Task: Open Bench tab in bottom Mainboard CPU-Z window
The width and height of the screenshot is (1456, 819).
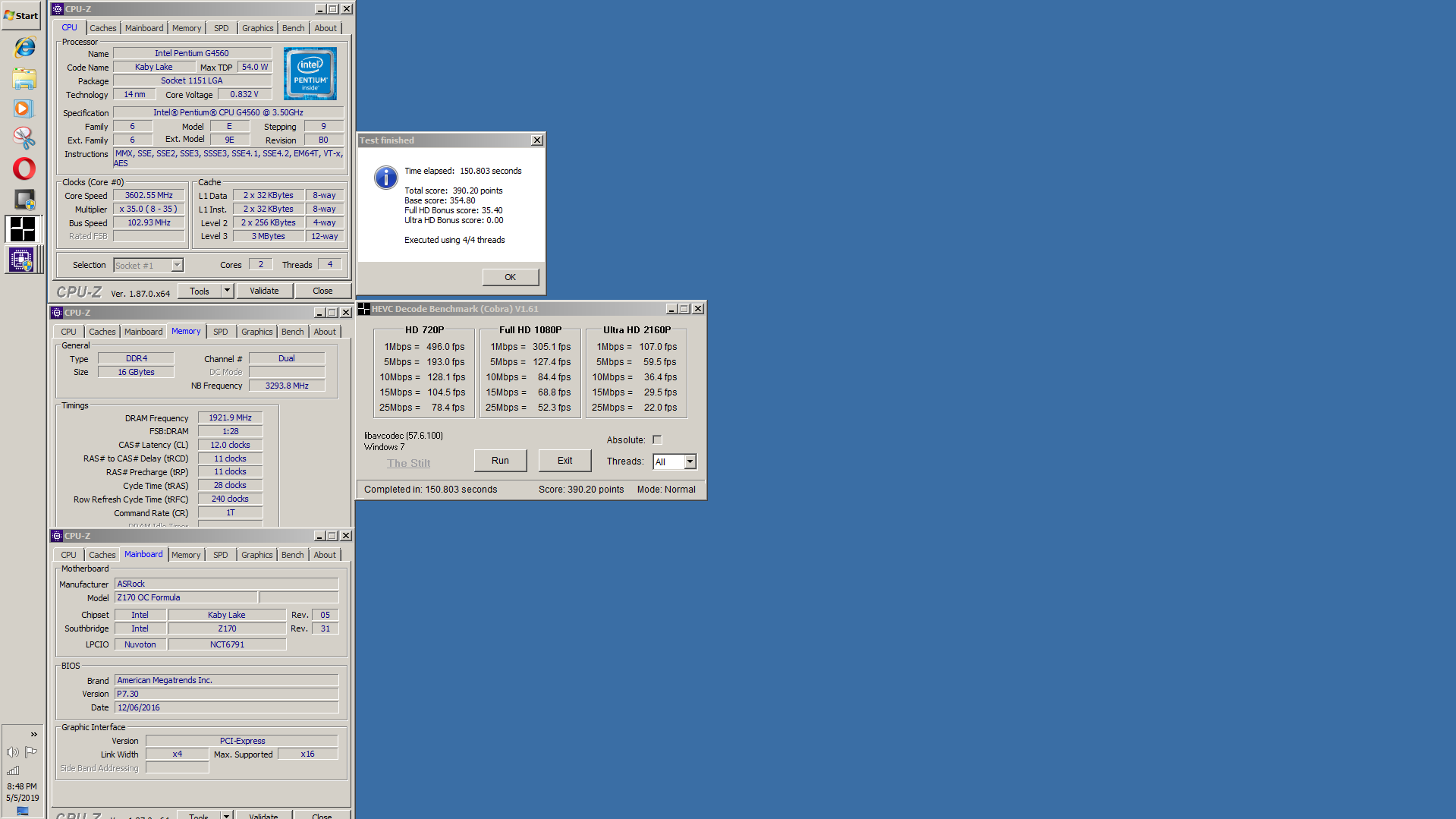Action: (293, 555)
